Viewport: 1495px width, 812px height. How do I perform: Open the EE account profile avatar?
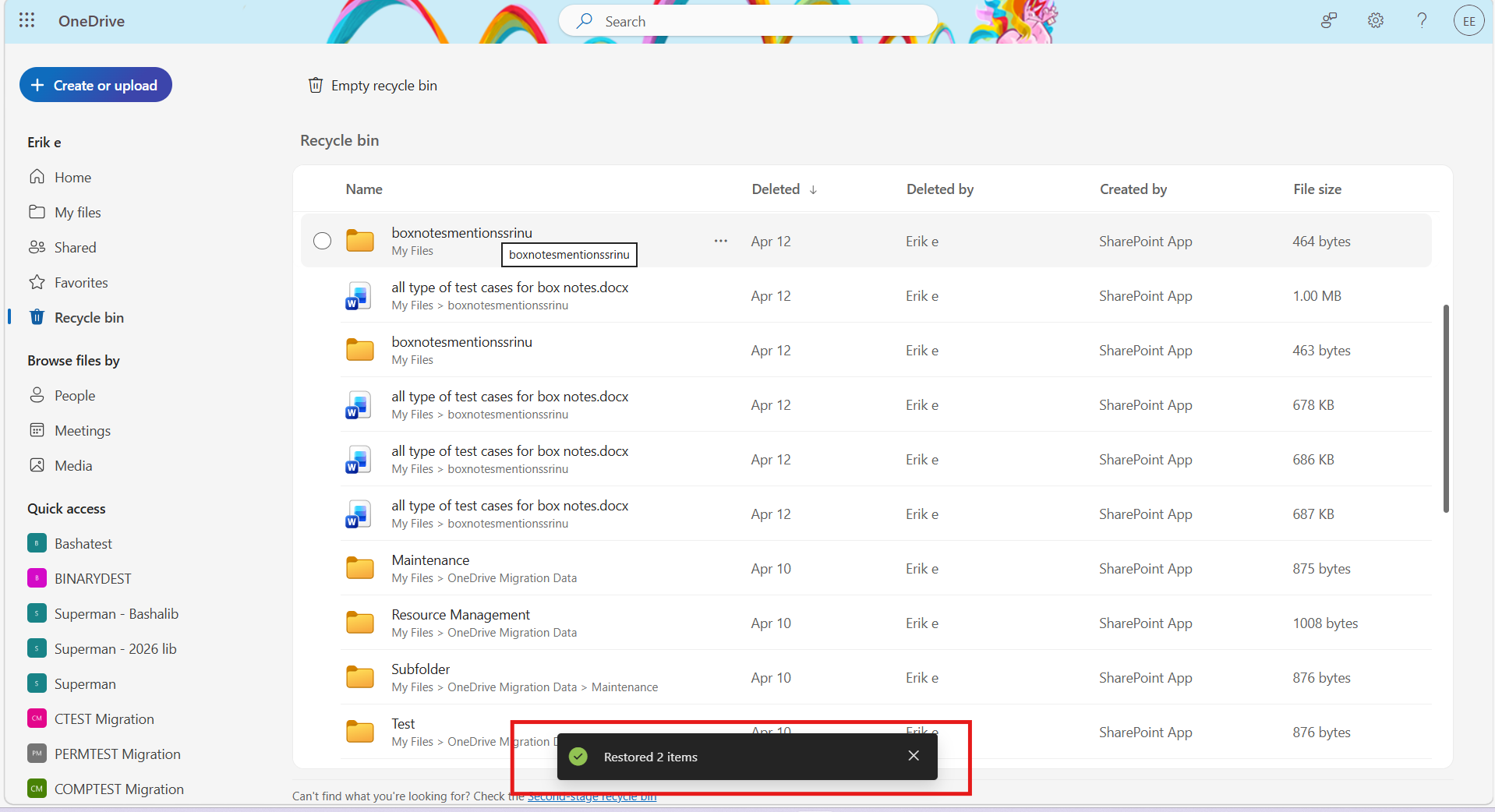point(1468,21)
